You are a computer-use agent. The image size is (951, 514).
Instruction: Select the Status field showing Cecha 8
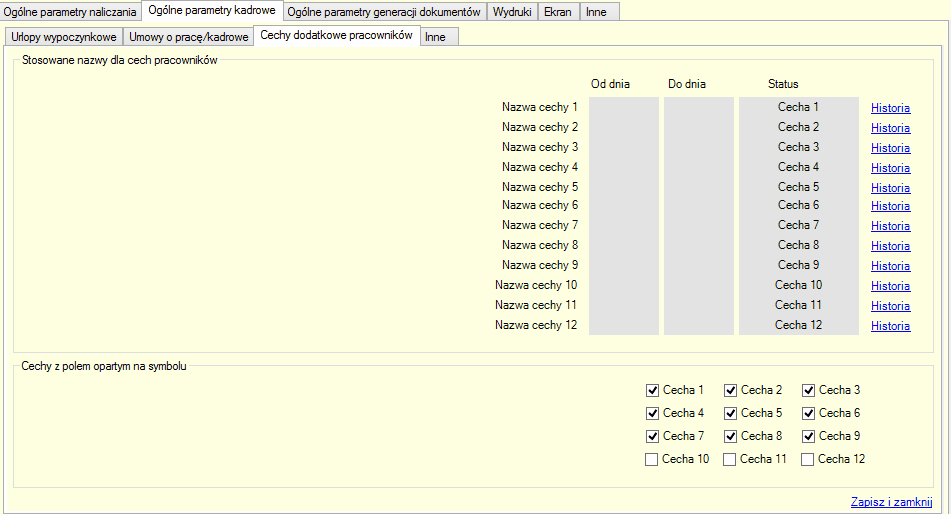798,245
